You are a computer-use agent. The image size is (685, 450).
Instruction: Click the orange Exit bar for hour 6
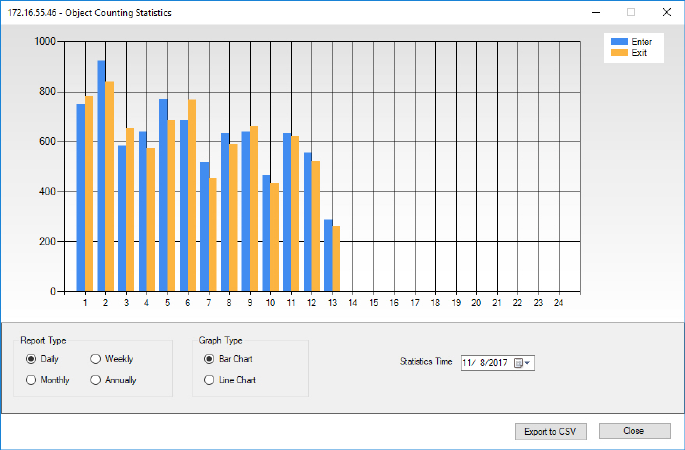pos(192,195)
